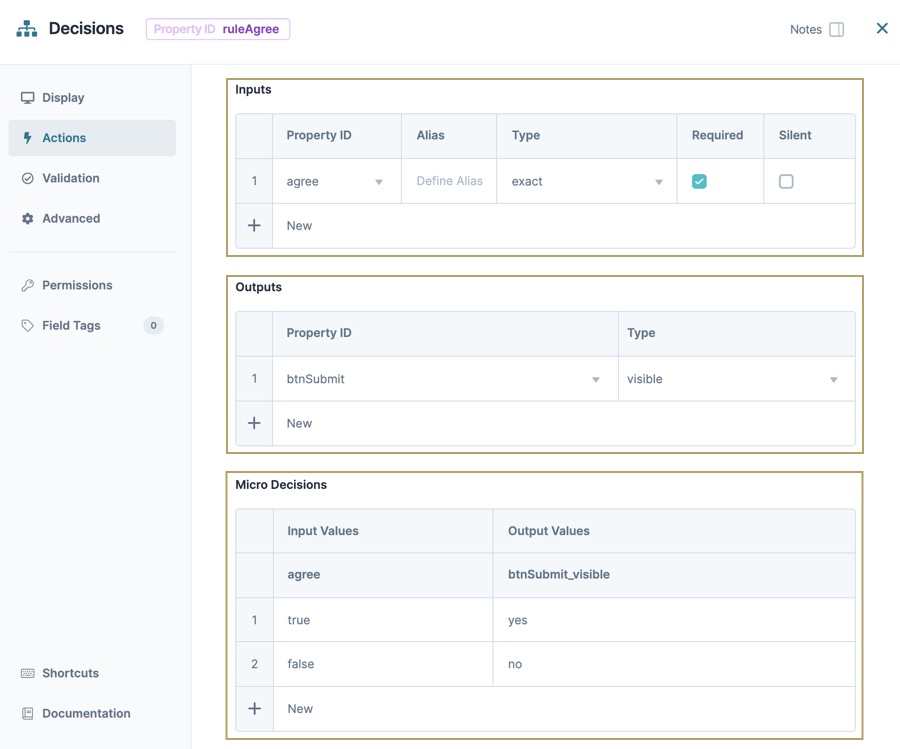Open the exact Type dropdown in Inputs

[x=586, y=181]
